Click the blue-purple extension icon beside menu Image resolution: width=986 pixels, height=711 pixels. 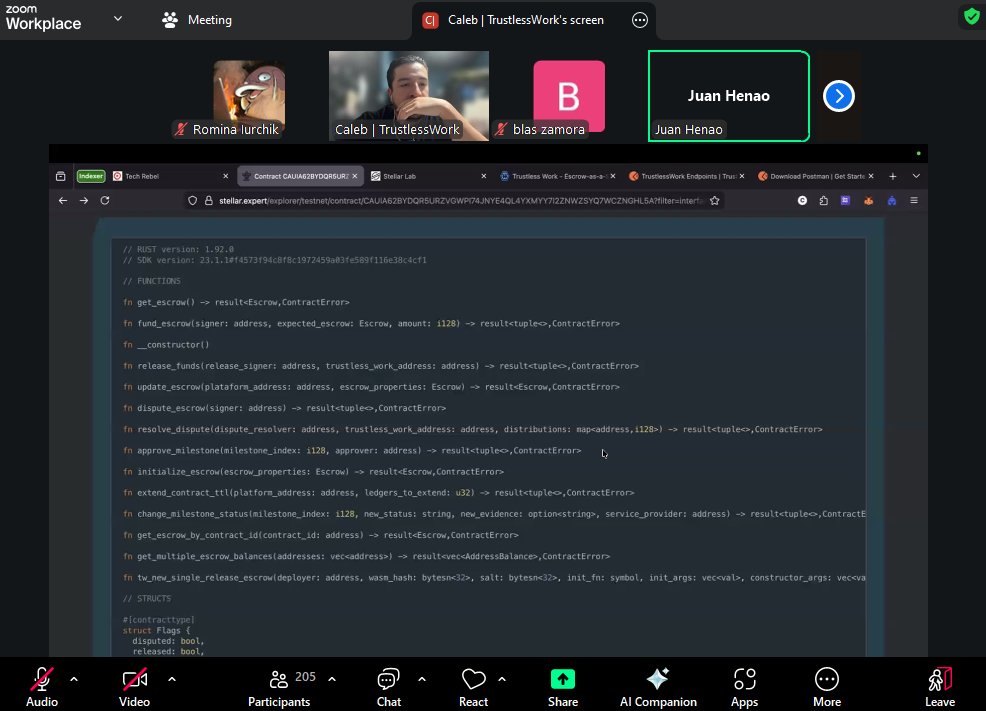[x=892, y=201]
